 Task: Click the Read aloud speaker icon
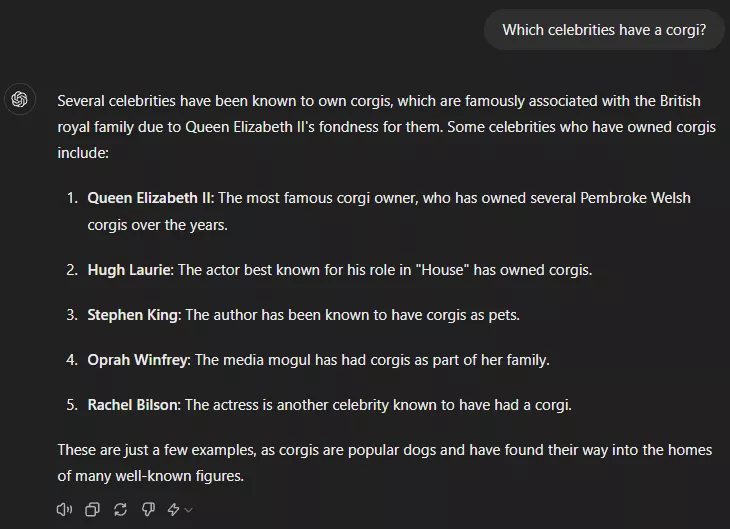tap(64, 509)
